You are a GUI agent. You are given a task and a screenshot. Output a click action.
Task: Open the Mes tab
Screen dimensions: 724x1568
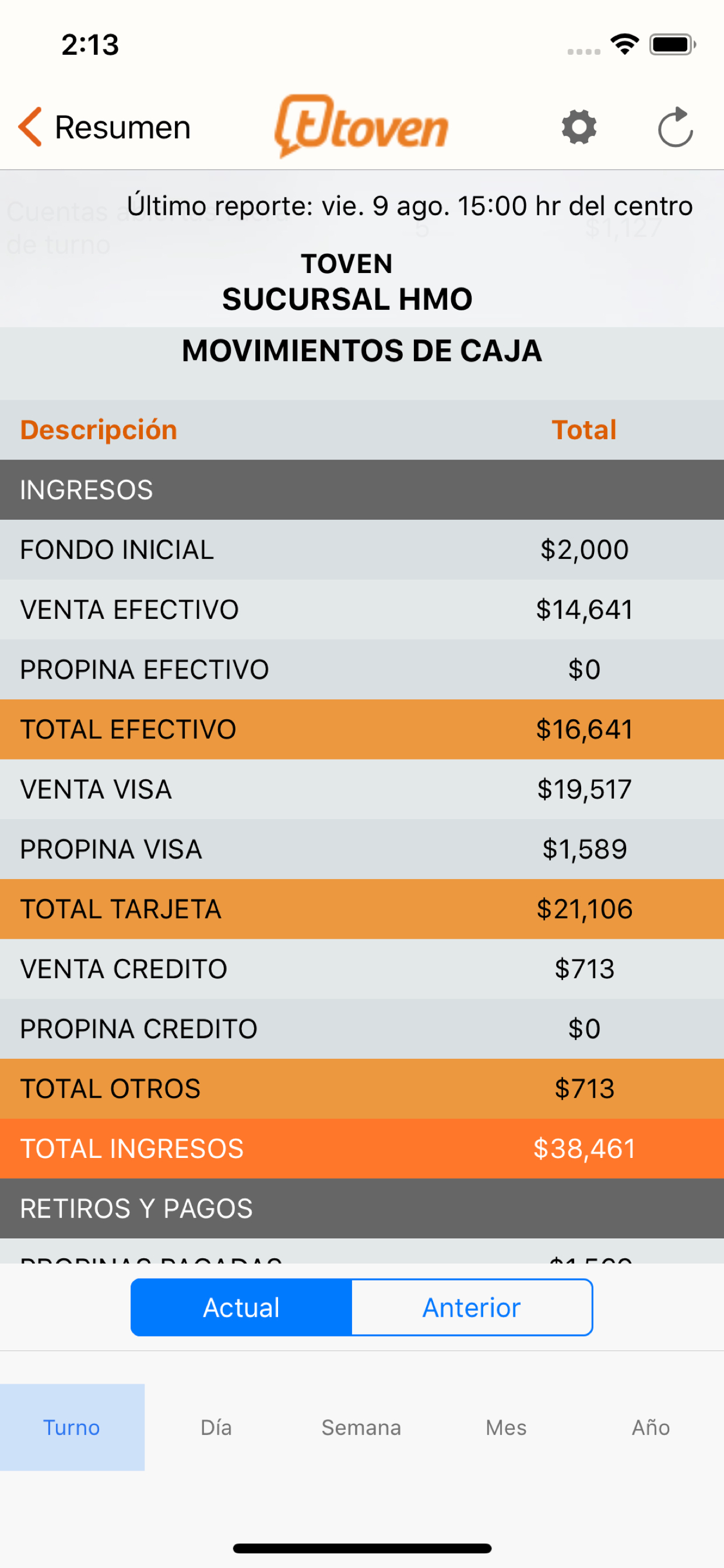506,1427
